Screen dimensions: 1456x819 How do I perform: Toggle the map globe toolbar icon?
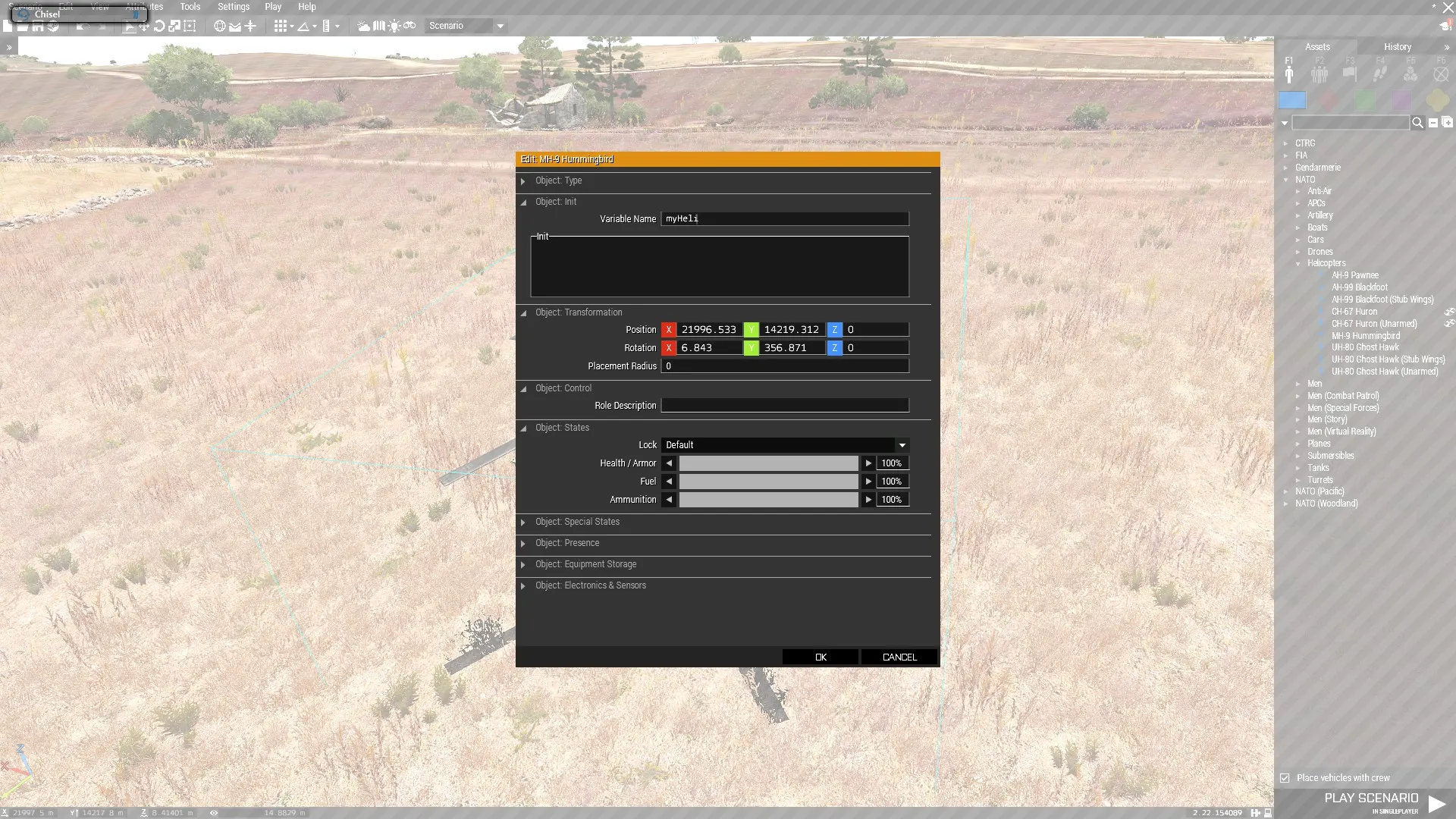(219, 26)
